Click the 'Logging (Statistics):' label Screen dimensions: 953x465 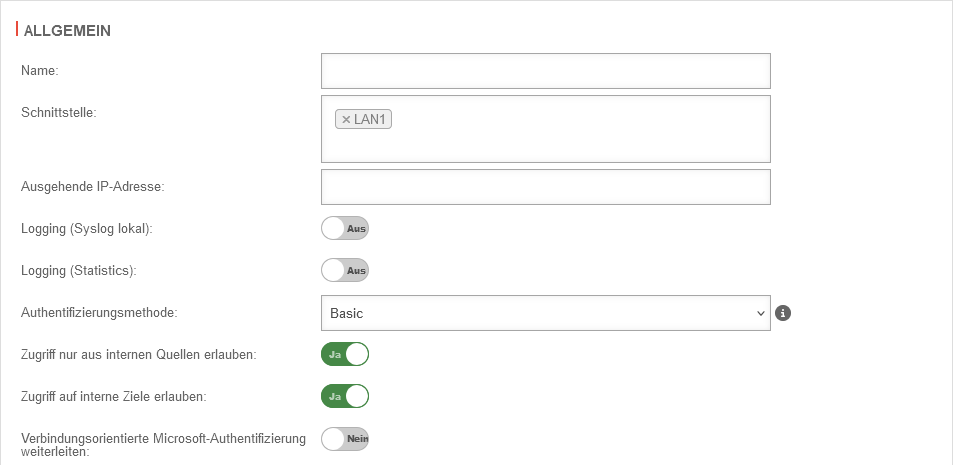click(78, 270)
